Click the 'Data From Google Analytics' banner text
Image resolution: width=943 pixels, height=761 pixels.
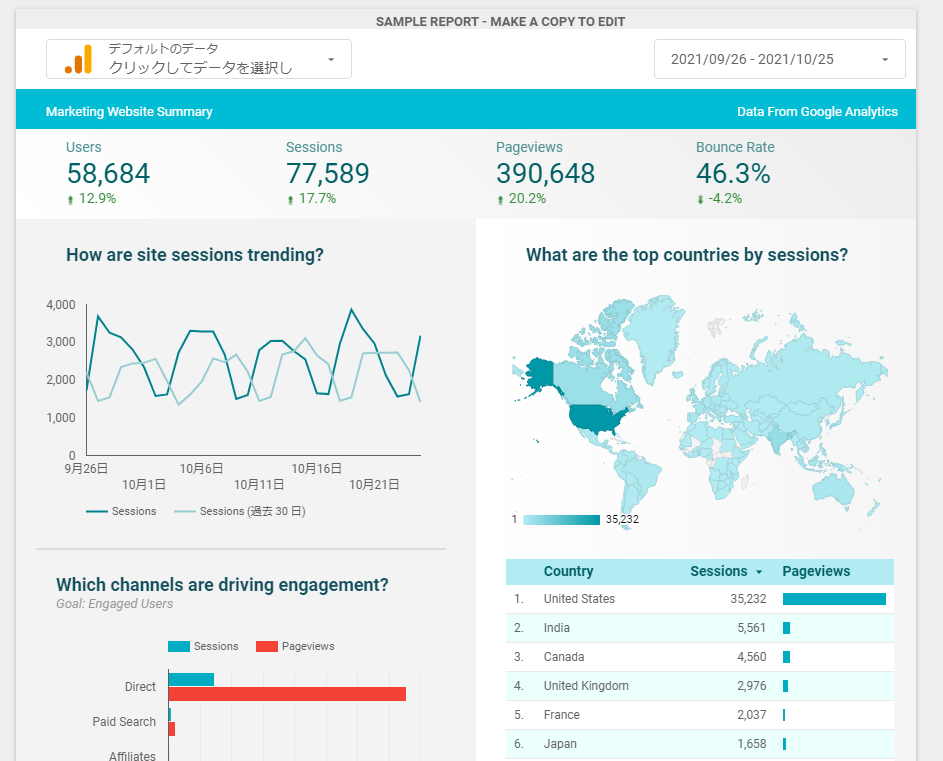coord(817,112)
